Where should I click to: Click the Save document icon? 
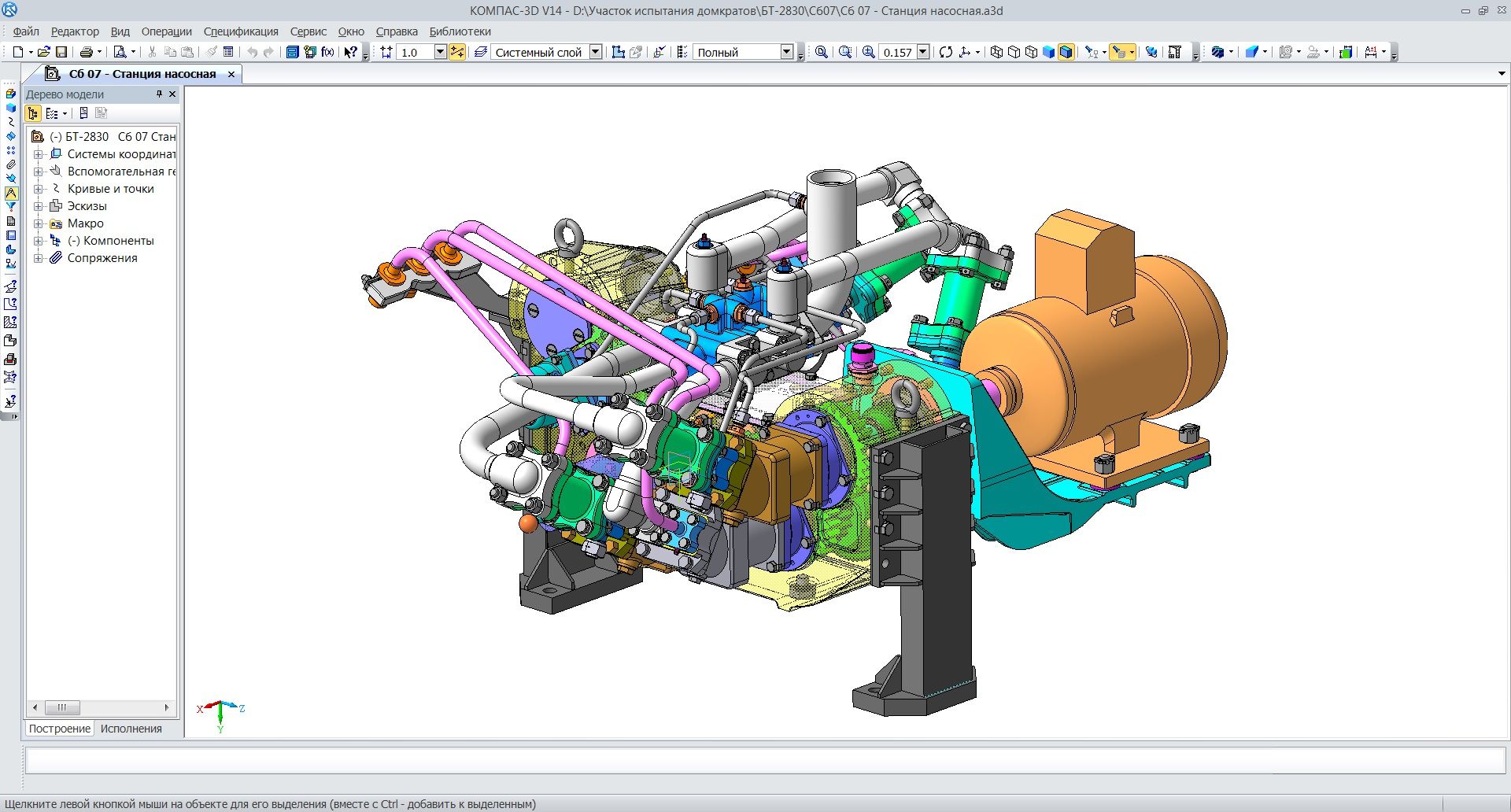61,52
